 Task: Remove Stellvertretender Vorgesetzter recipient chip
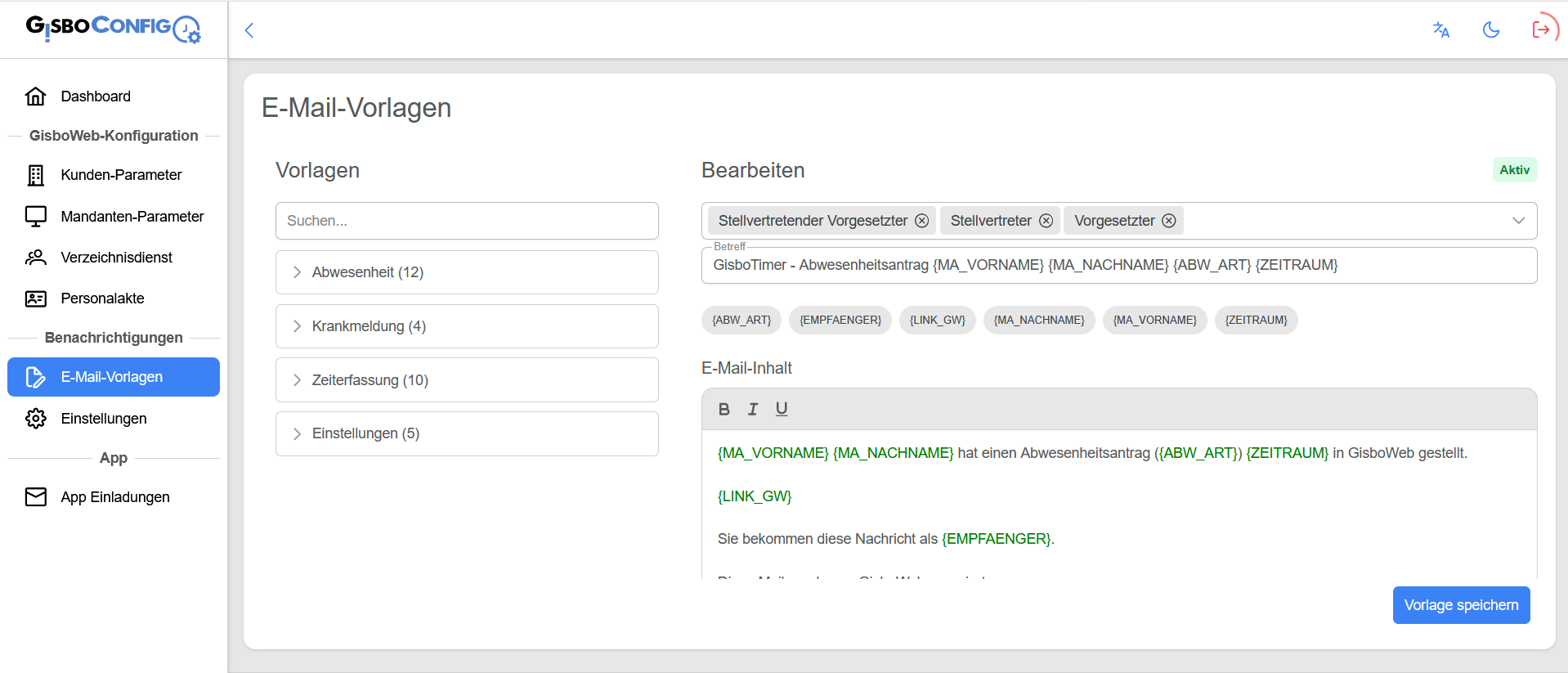click(x=921, y=221)
